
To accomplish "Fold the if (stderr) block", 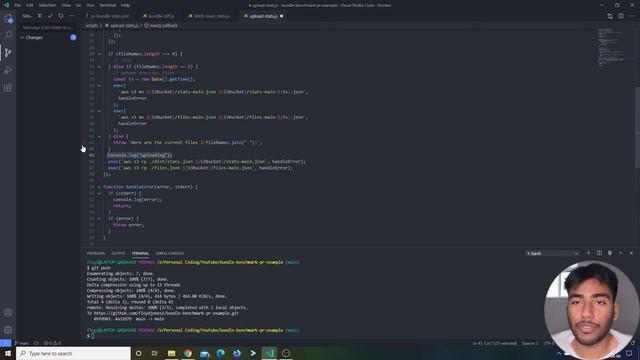I will (99, 193).
